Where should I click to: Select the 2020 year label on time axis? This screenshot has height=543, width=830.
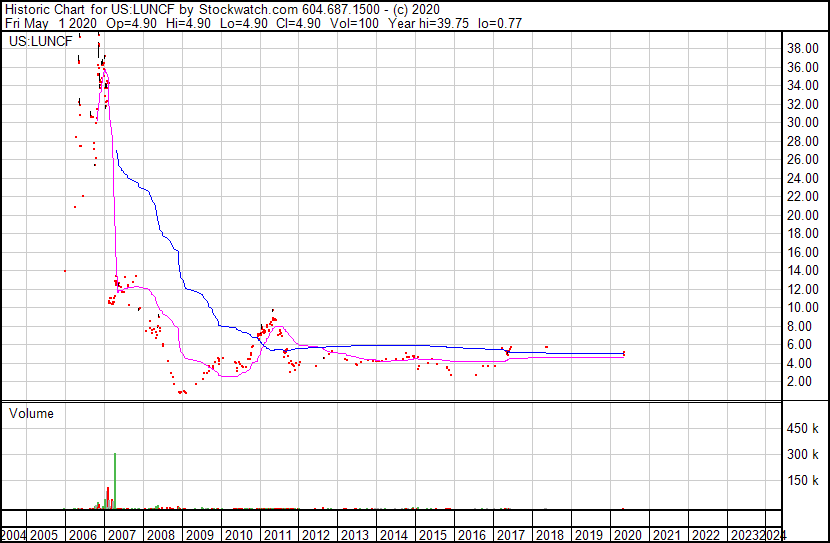627,535
